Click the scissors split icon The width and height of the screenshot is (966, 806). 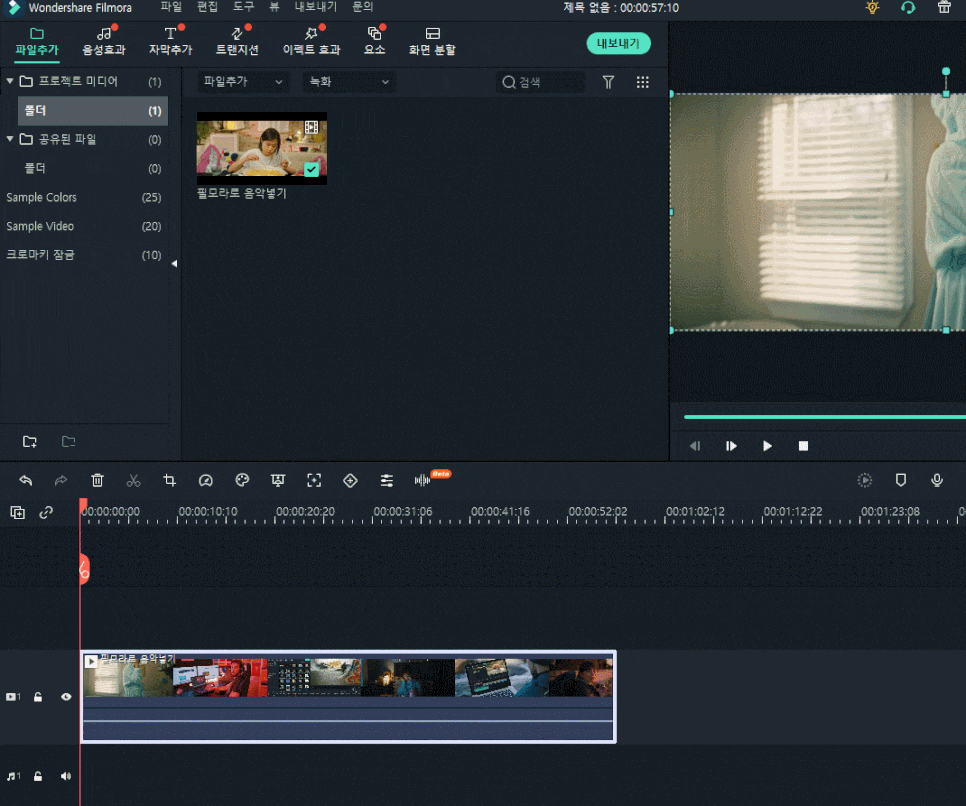coord(133,481)
